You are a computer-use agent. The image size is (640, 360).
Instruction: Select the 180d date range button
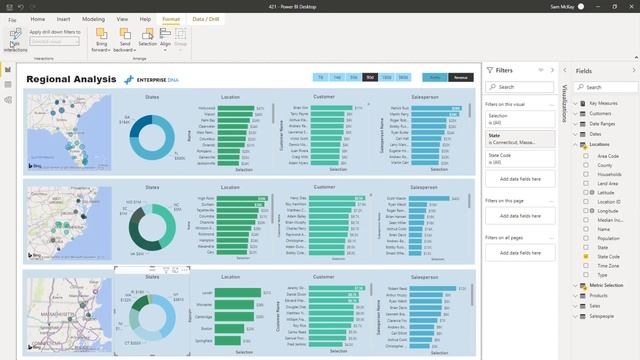coord(387,77)
